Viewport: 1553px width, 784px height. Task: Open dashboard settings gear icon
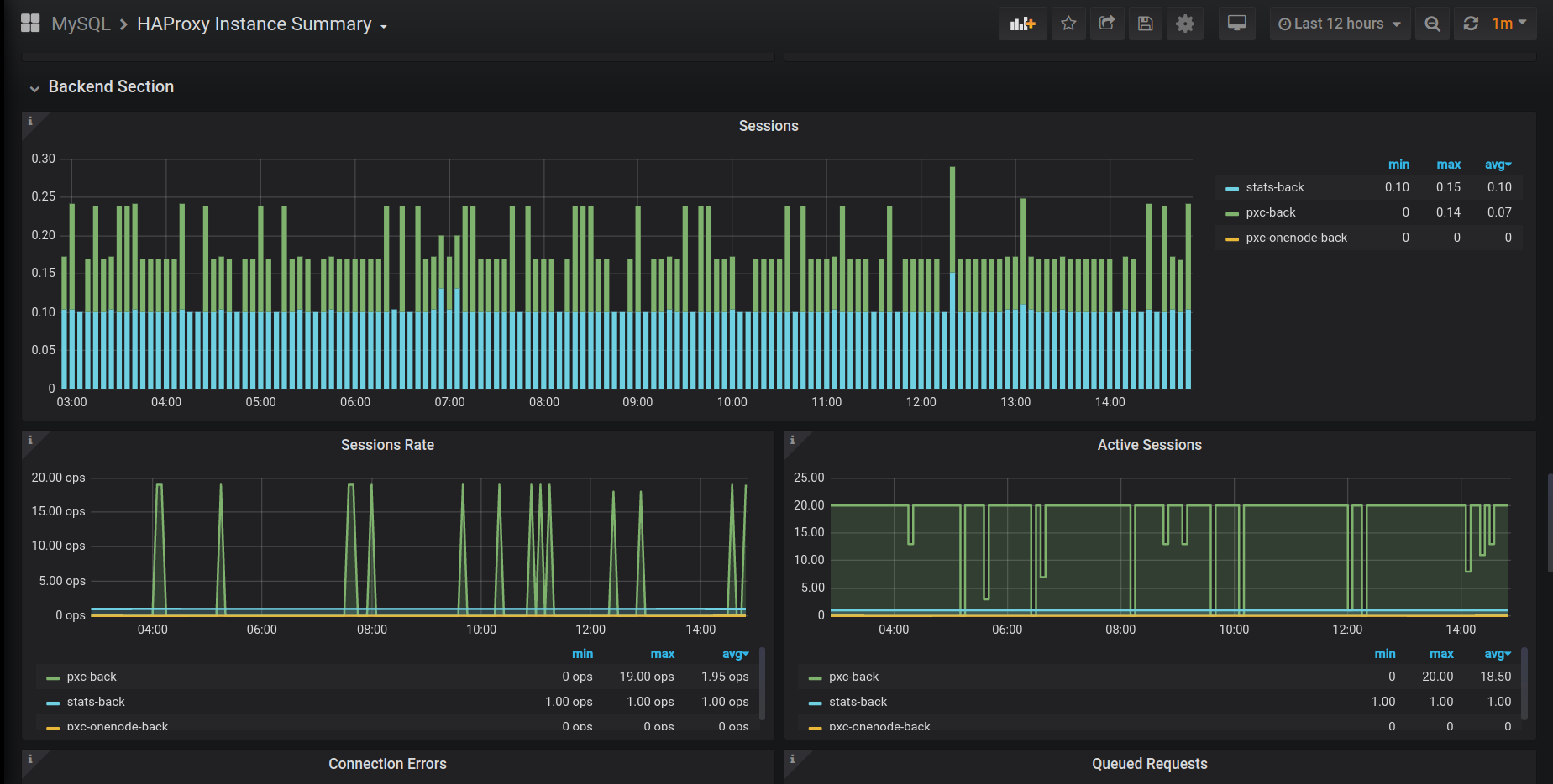point(1185,24)
